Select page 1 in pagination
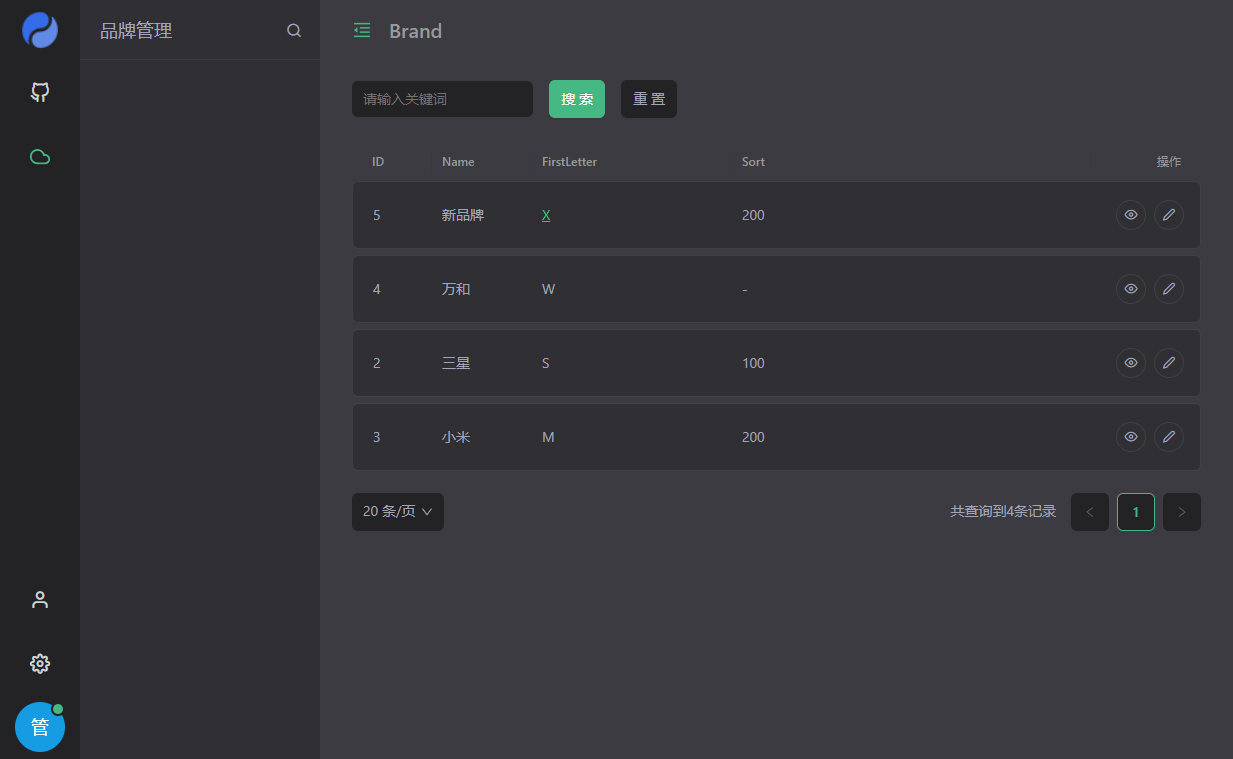The image size is (1233, 759). 1135,512
